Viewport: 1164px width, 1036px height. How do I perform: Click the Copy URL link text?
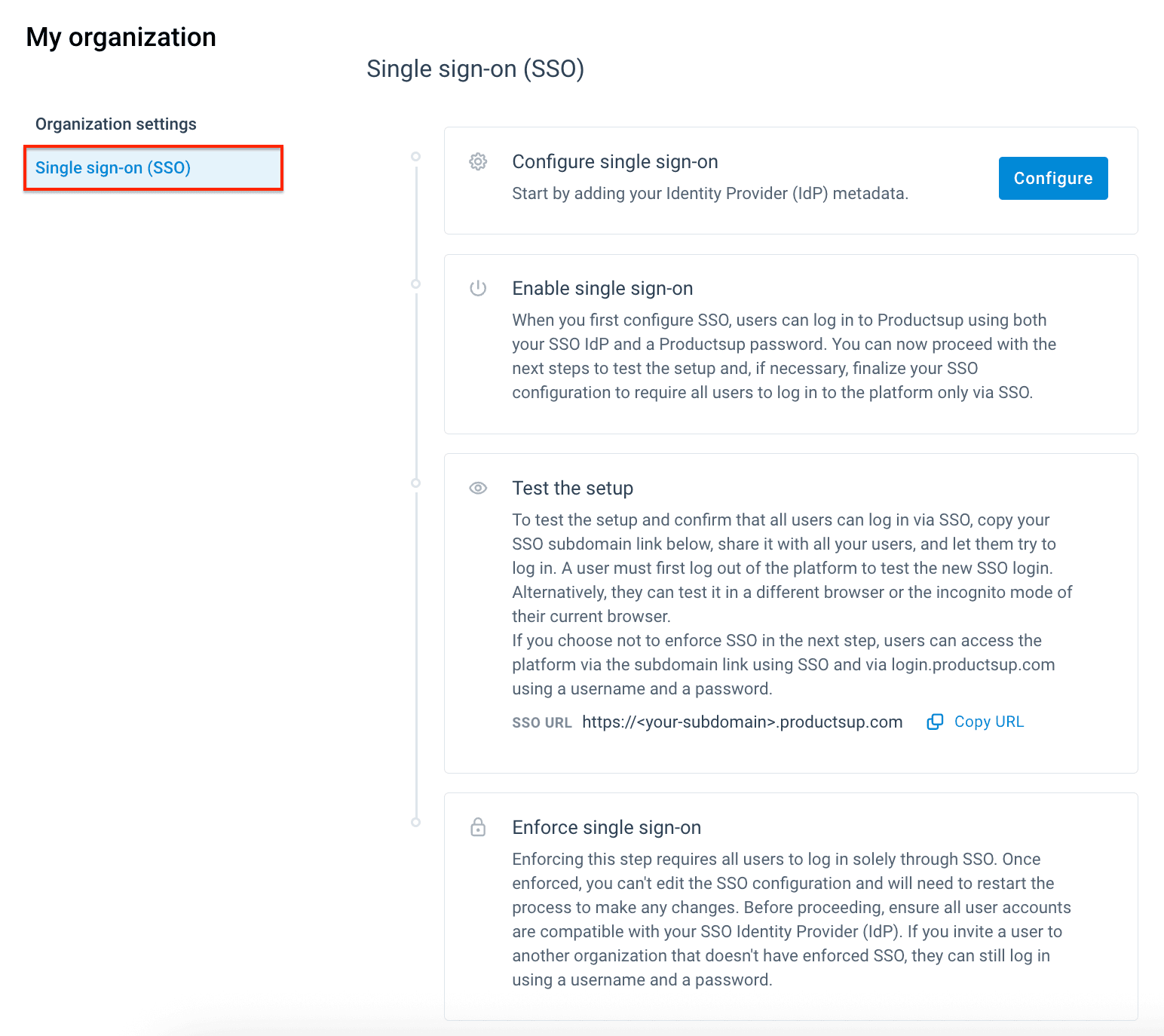click(x=988, y=722)
